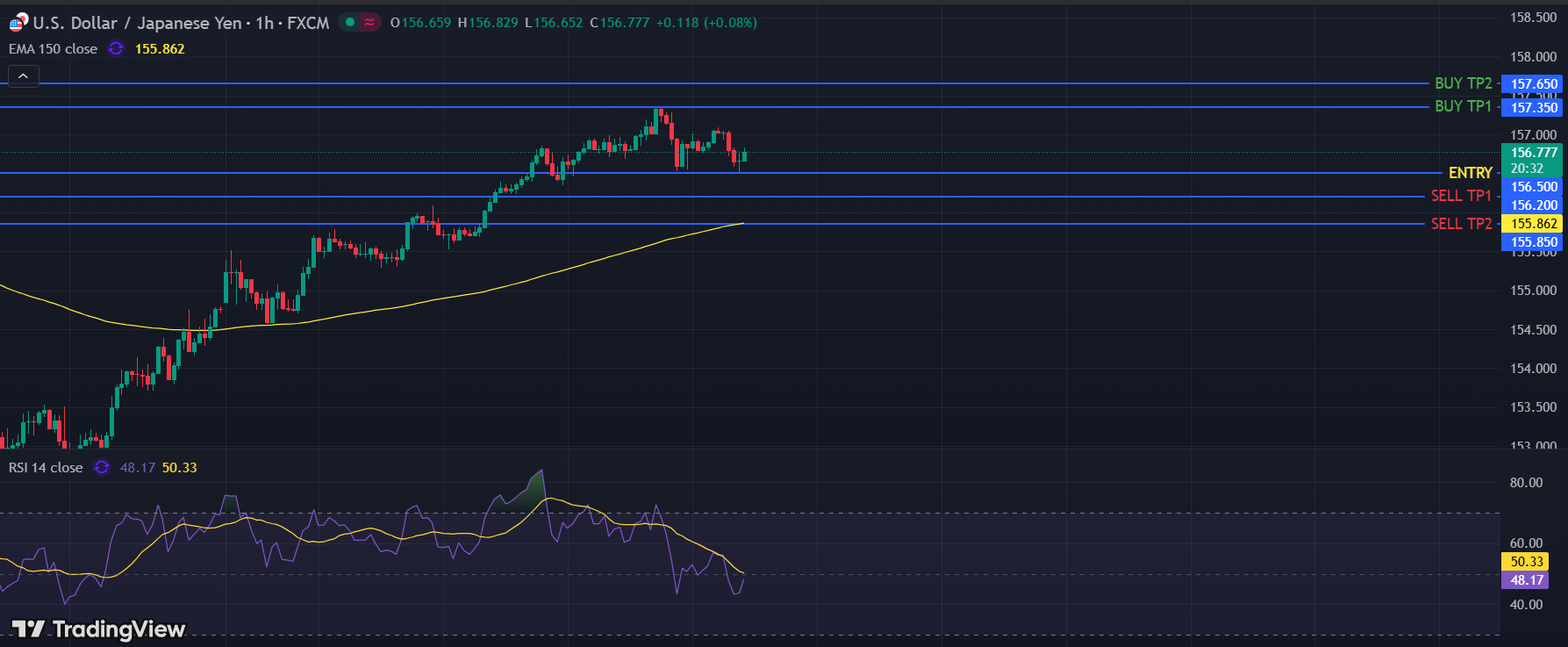Click the purple refresh icon beside RSI 14
Image resolution: width=1568 pixels, height=647 pixels.
[102, 467]
